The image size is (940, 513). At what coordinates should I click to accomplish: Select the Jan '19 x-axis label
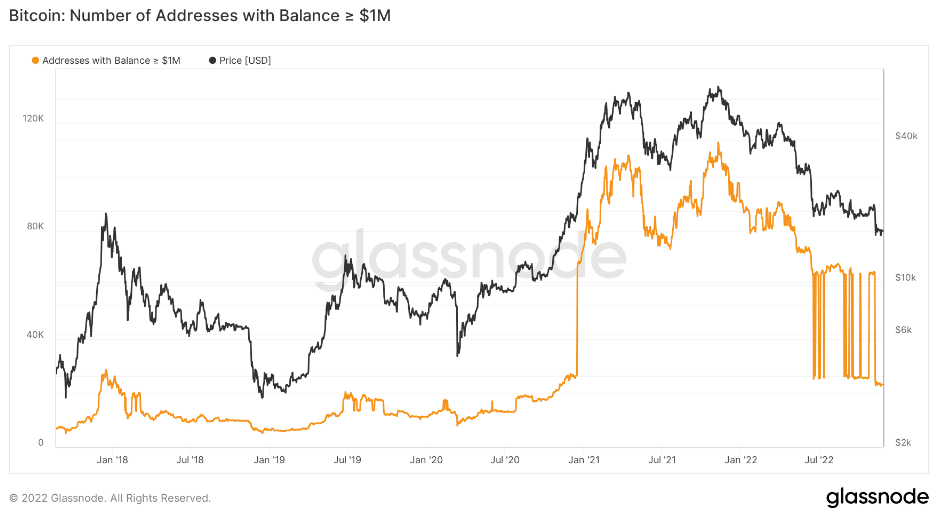point(269,460)
